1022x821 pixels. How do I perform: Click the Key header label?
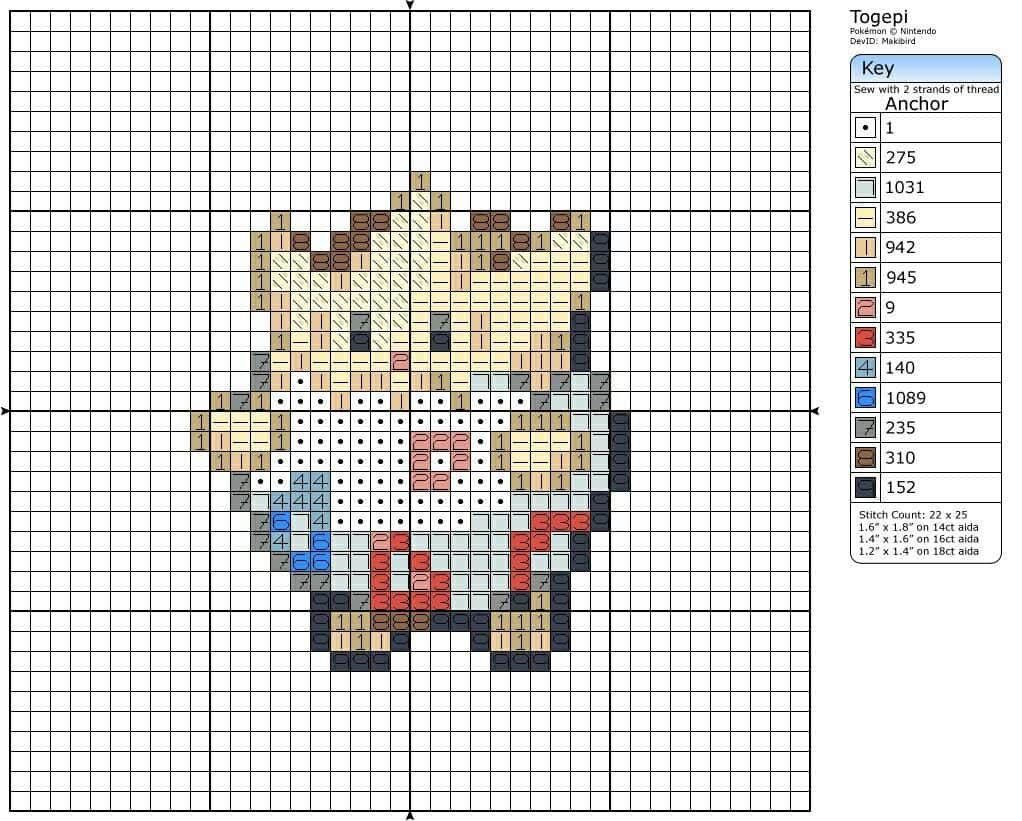pyautogui.click(x=877, y=68)
